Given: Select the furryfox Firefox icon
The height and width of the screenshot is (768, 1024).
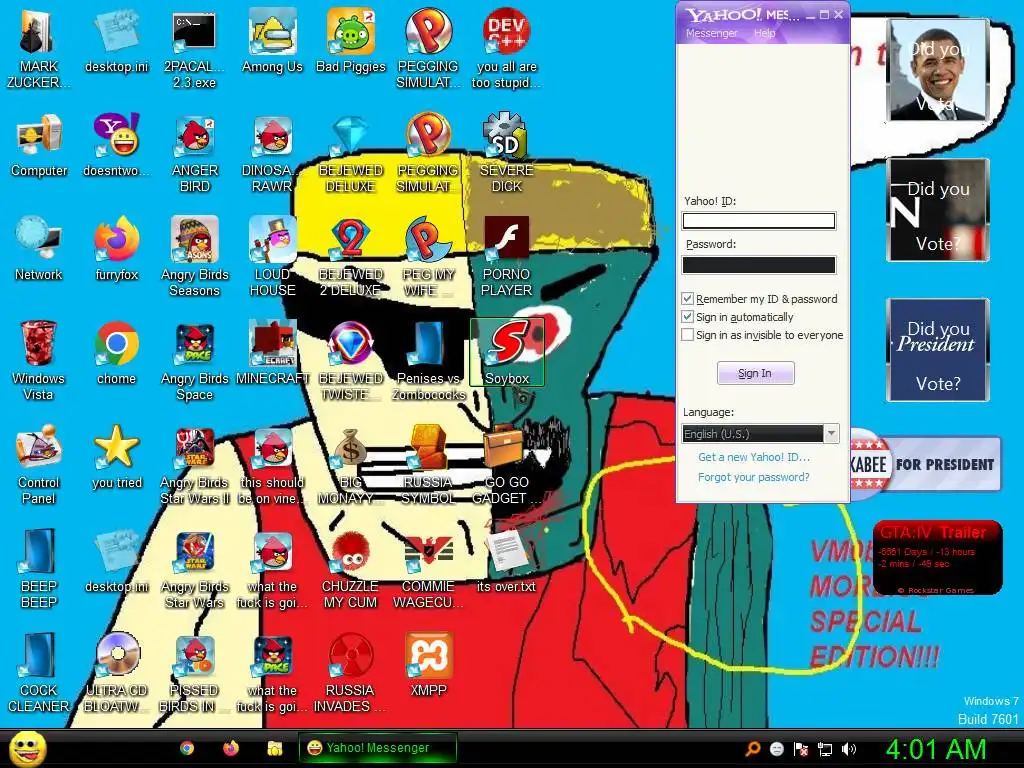Looking at the screenshot, I should (116, 250).
